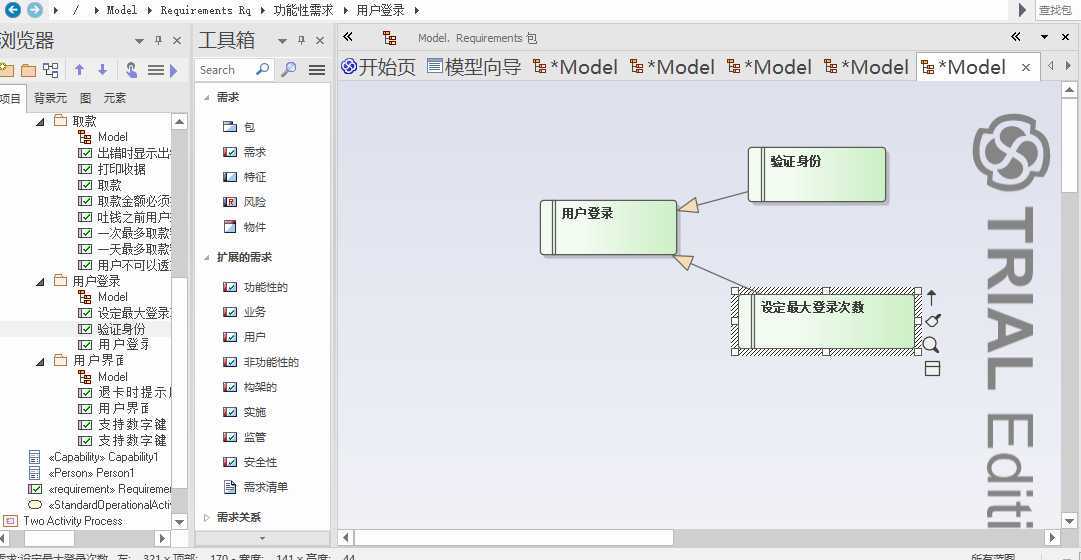This screenshot has height=560, width=1081.
Task: Collapse the left panels with « button
Action: pyautogui.click(x=348, y=37)
